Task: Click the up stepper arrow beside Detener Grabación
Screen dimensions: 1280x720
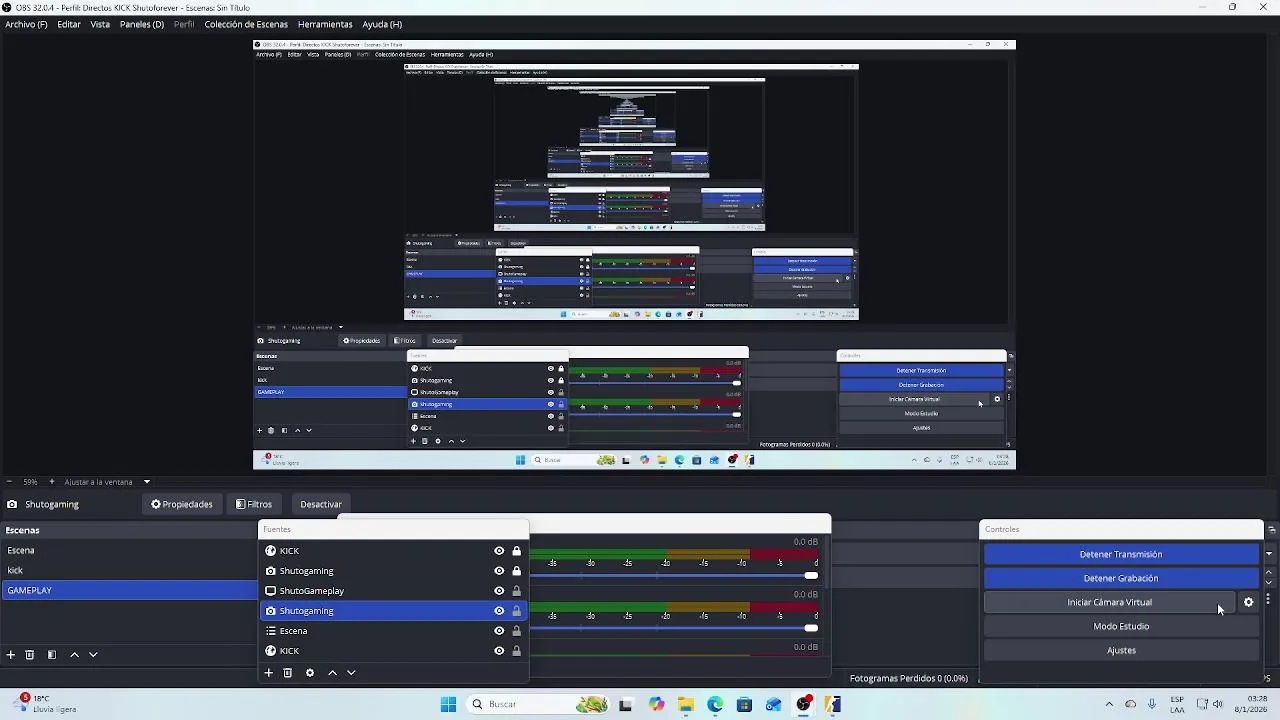Action: (x=1268, y=573)
